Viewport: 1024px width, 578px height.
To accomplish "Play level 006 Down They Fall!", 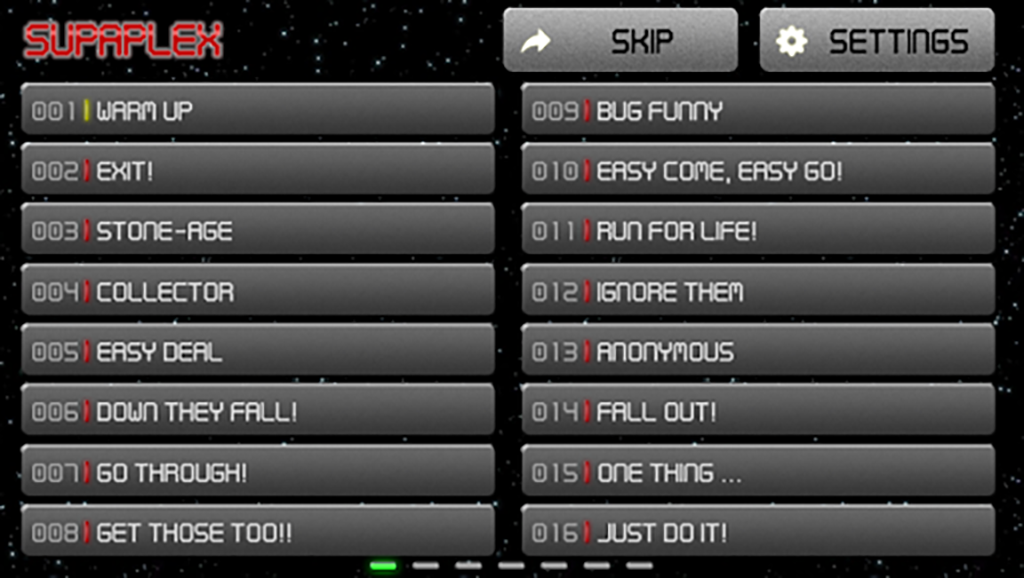I will coord(258,411).
